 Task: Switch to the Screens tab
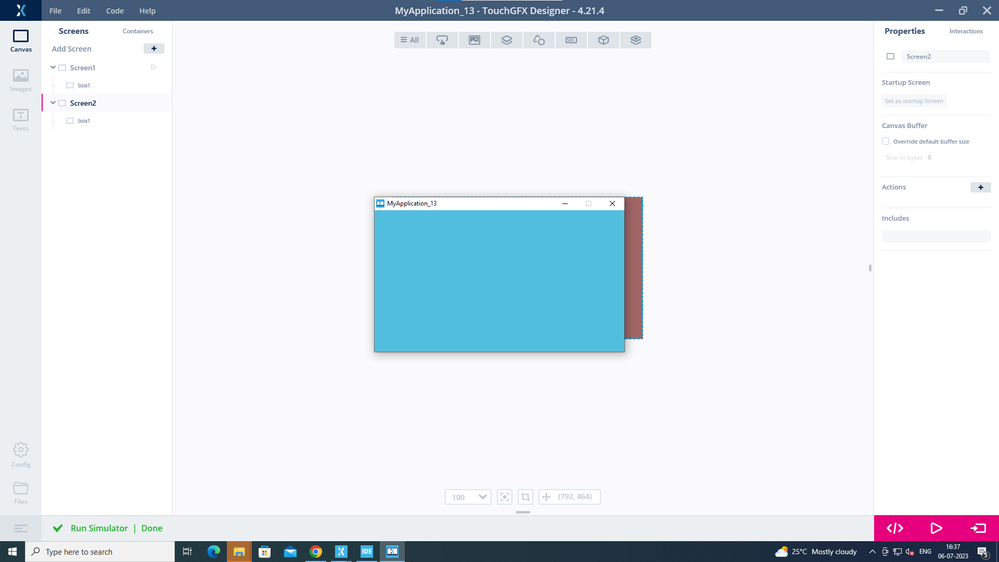click(x=73, y=31)
